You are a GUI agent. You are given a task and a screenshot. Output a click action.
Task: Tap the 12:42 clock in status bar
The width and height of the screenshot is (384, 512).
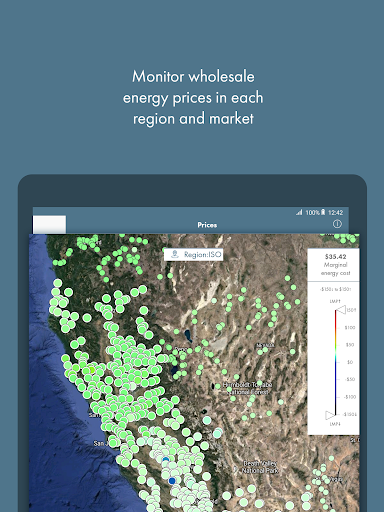(x=335, y=212)
